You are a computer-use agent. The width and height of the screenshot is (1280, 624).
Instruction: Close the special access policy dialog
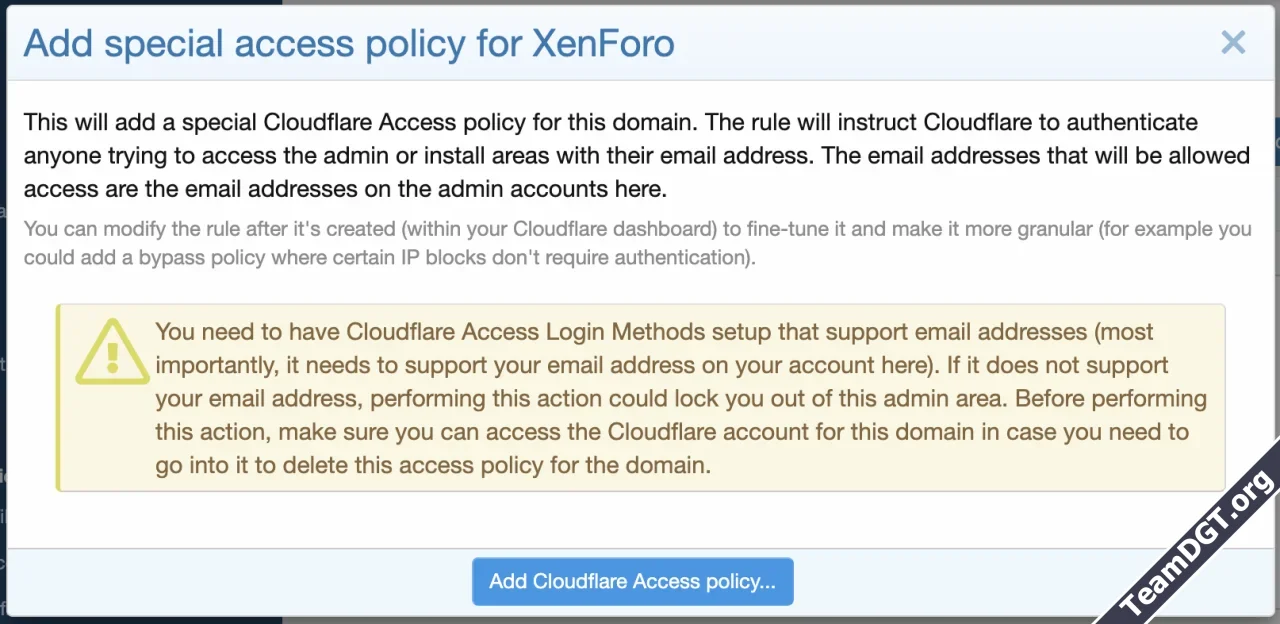click(1233, 42)
